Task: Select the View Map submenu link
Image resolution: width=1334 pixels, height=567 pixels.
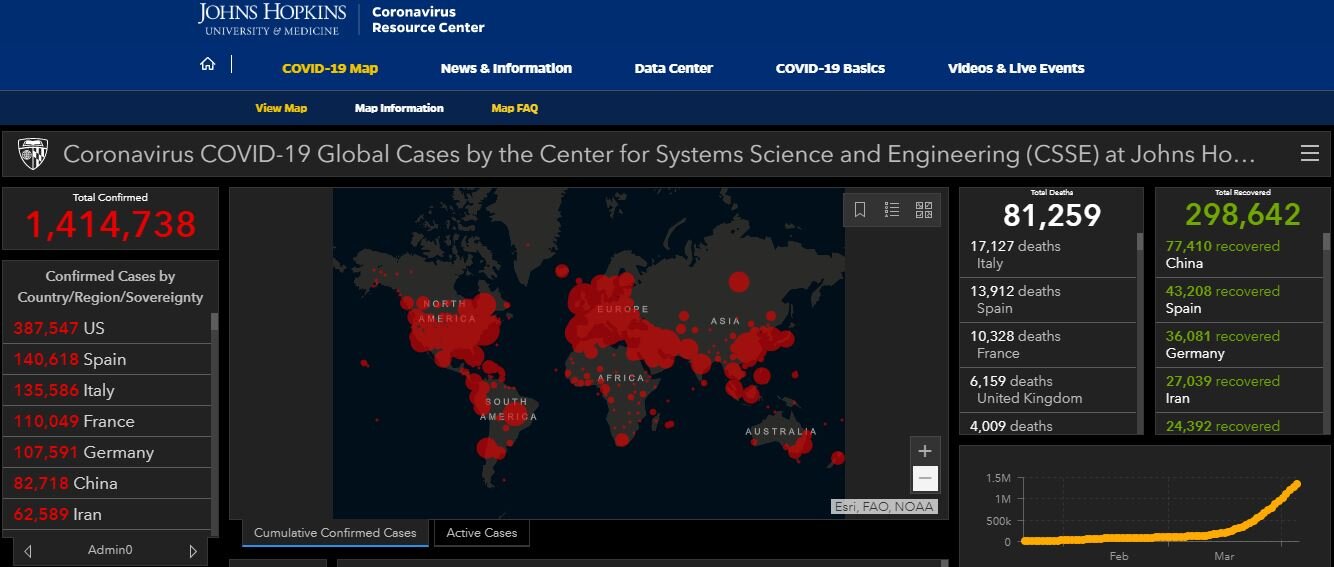Action: click(x=281, y=108)
